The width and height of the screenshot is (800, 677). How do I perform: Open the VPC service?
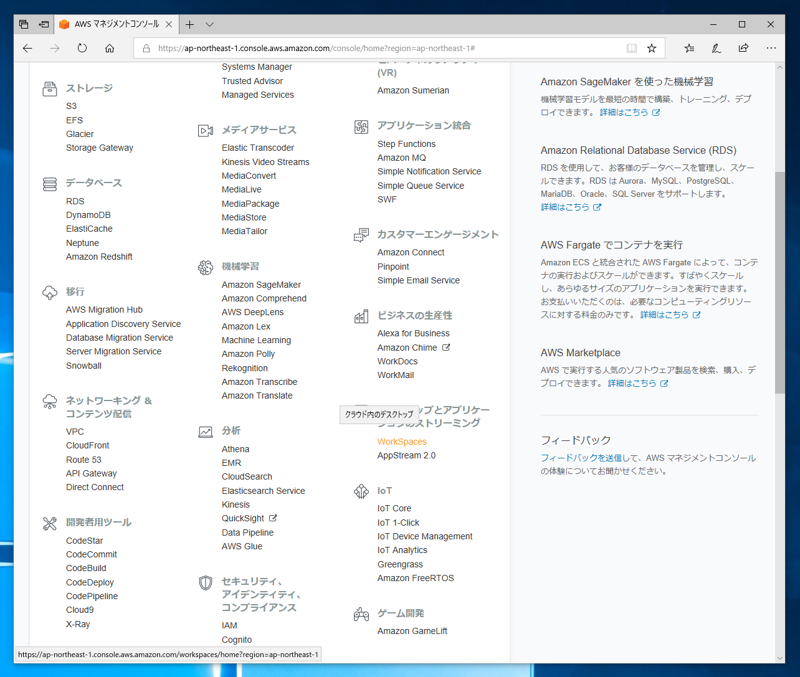(75, 432)
